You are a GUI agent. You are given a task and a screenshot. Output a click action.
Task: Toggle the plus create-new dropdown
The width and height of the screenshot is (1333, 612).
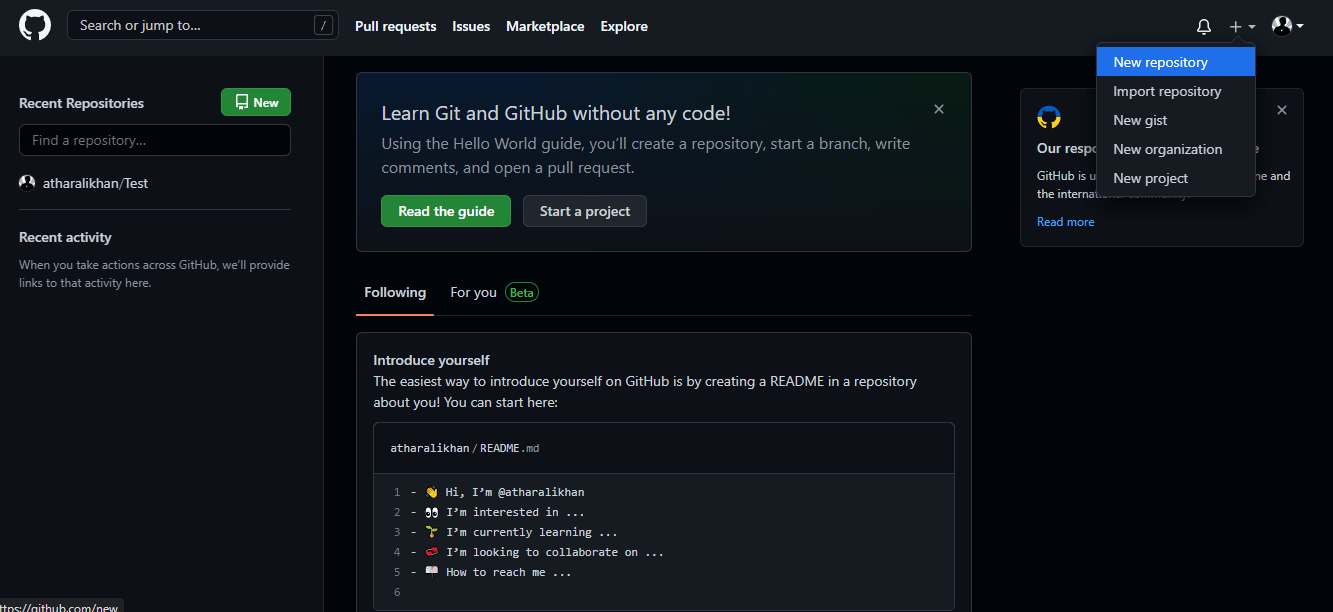tap(1242, 27)
